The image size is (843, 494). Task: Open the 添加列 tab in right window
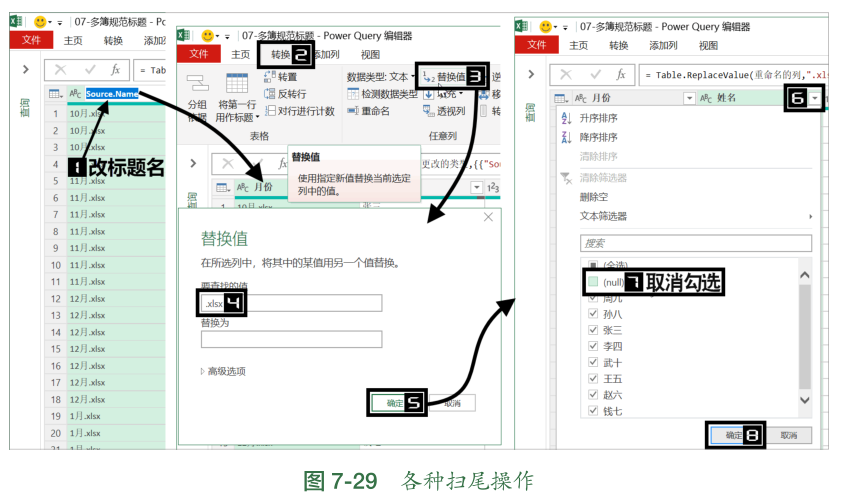663,46
